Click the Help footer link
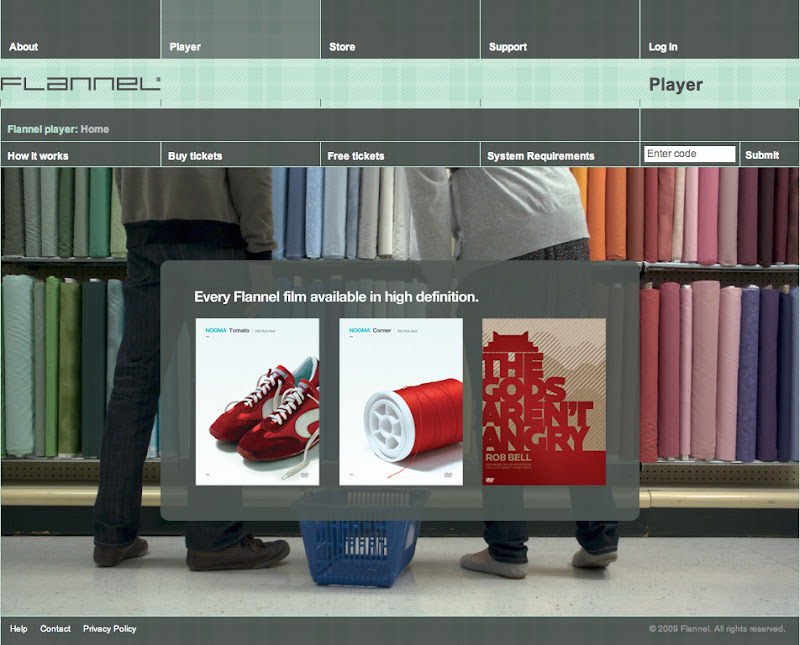This screenshot has height=645, width=800. [19, 629]
